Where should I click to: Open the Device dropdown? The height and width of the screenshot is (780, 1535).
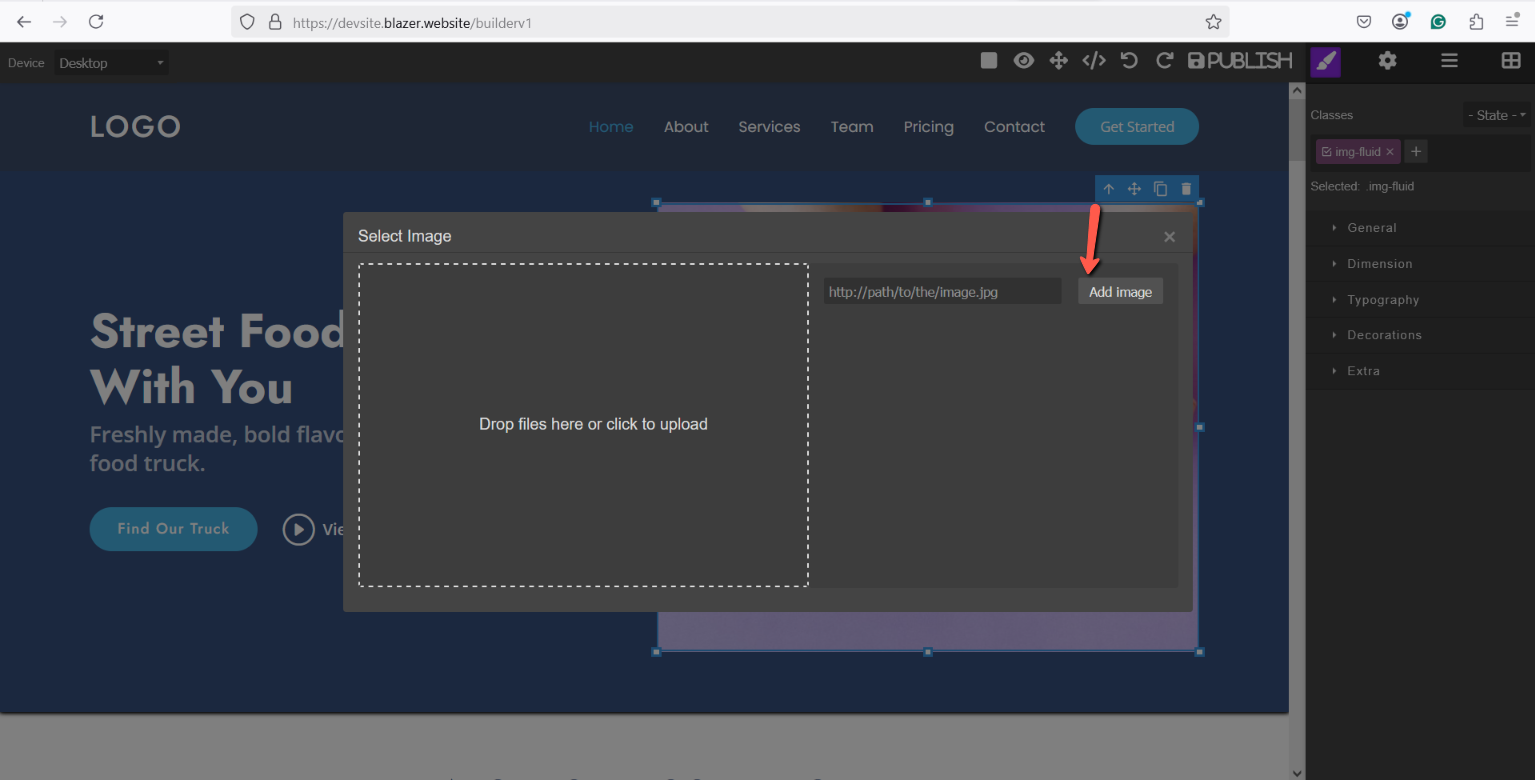pos(111,63)
